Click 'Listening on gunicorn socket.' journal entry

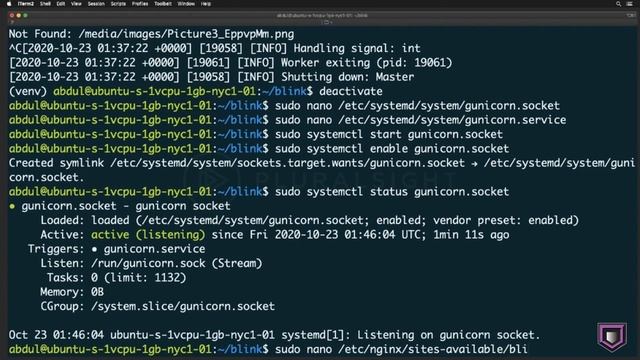(449, 335)
